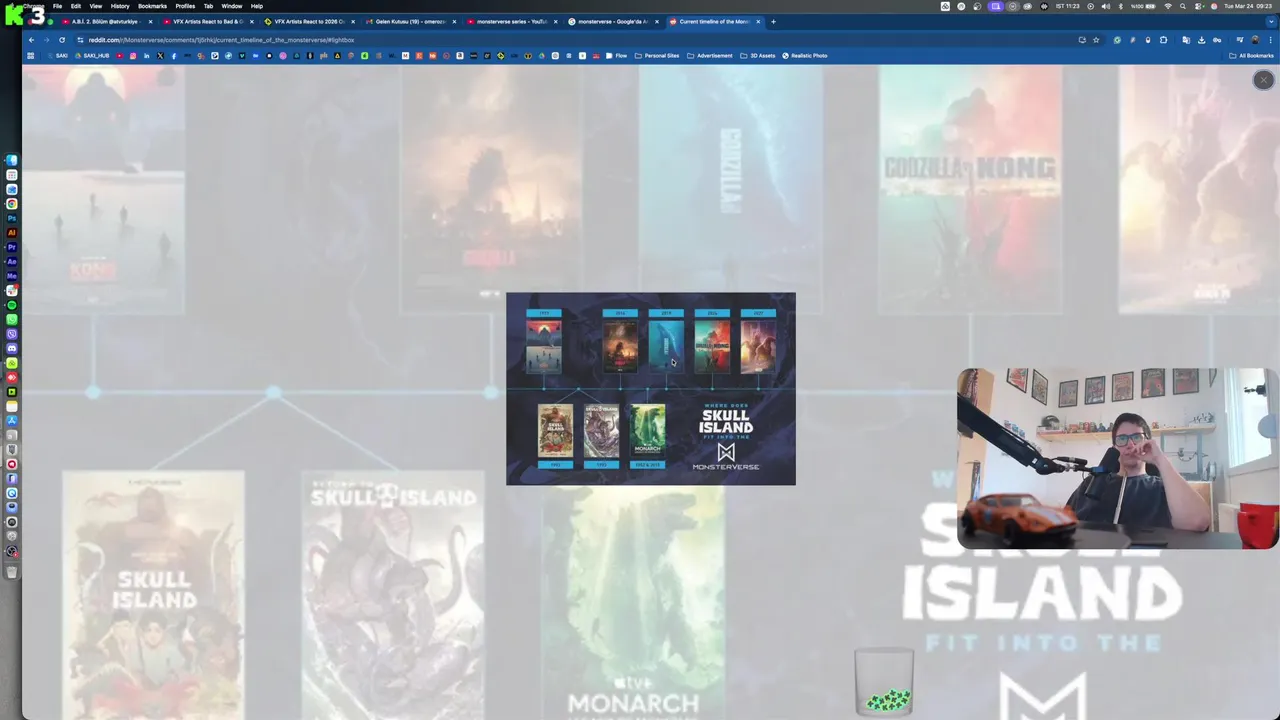Open the LinkedIn bookmark icon
This screenshot has height=720, width=1280.
click(x=146, y=56)
